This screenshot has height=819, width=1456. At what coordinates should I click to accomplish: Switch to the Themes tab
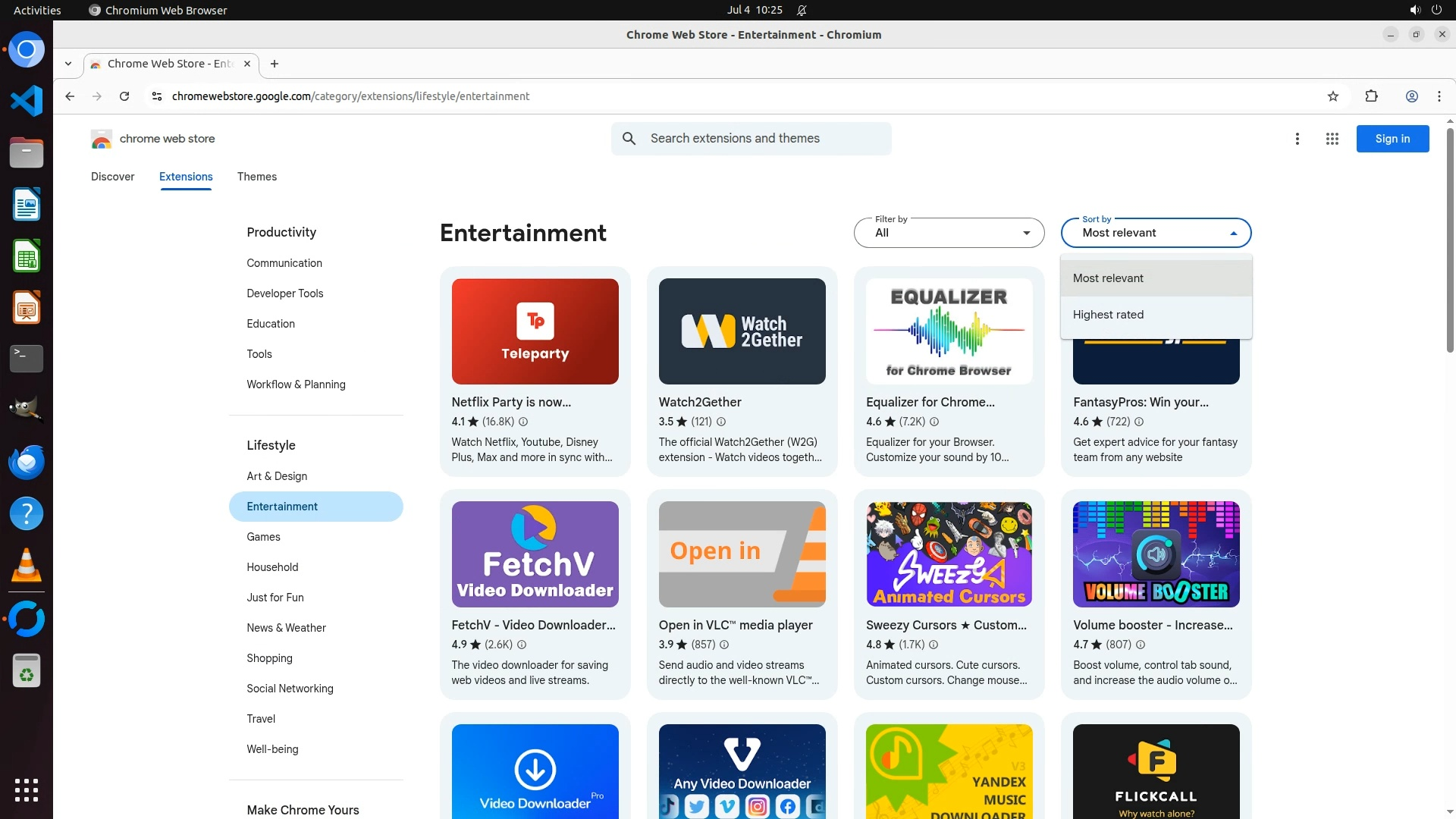pos(256,177)
